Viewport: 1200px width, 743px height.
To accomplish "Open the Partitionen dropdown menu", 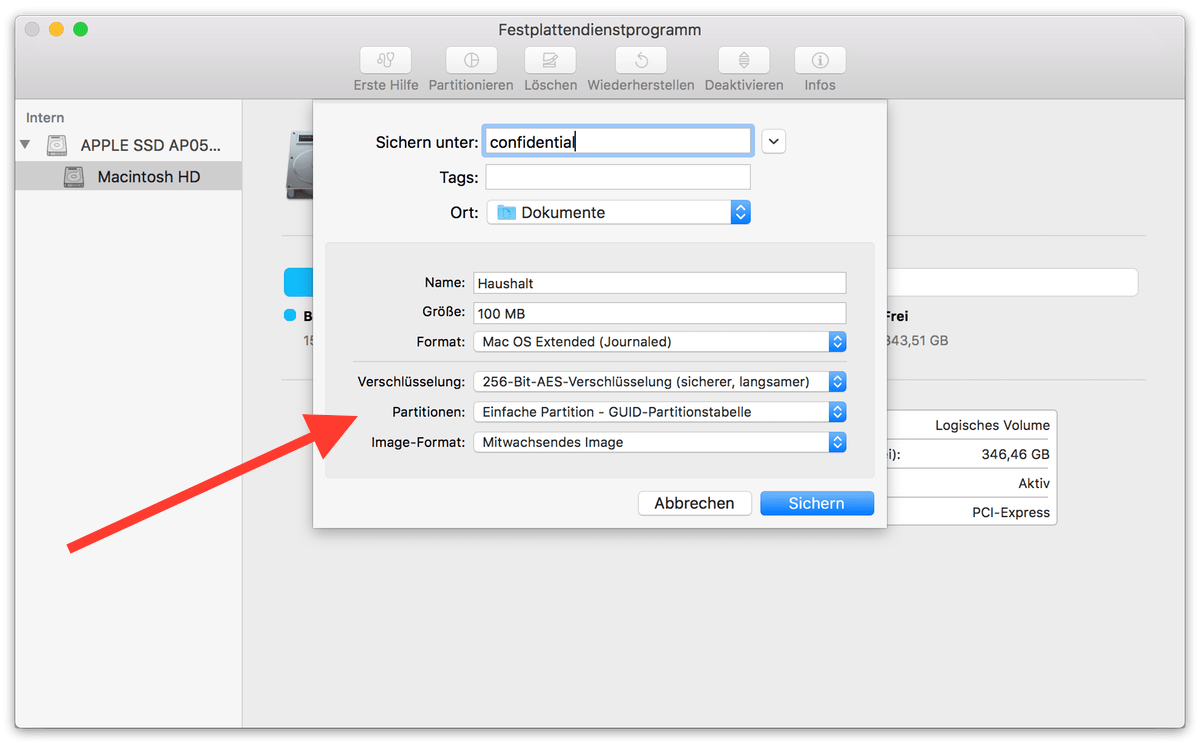I will coord(659,412).
